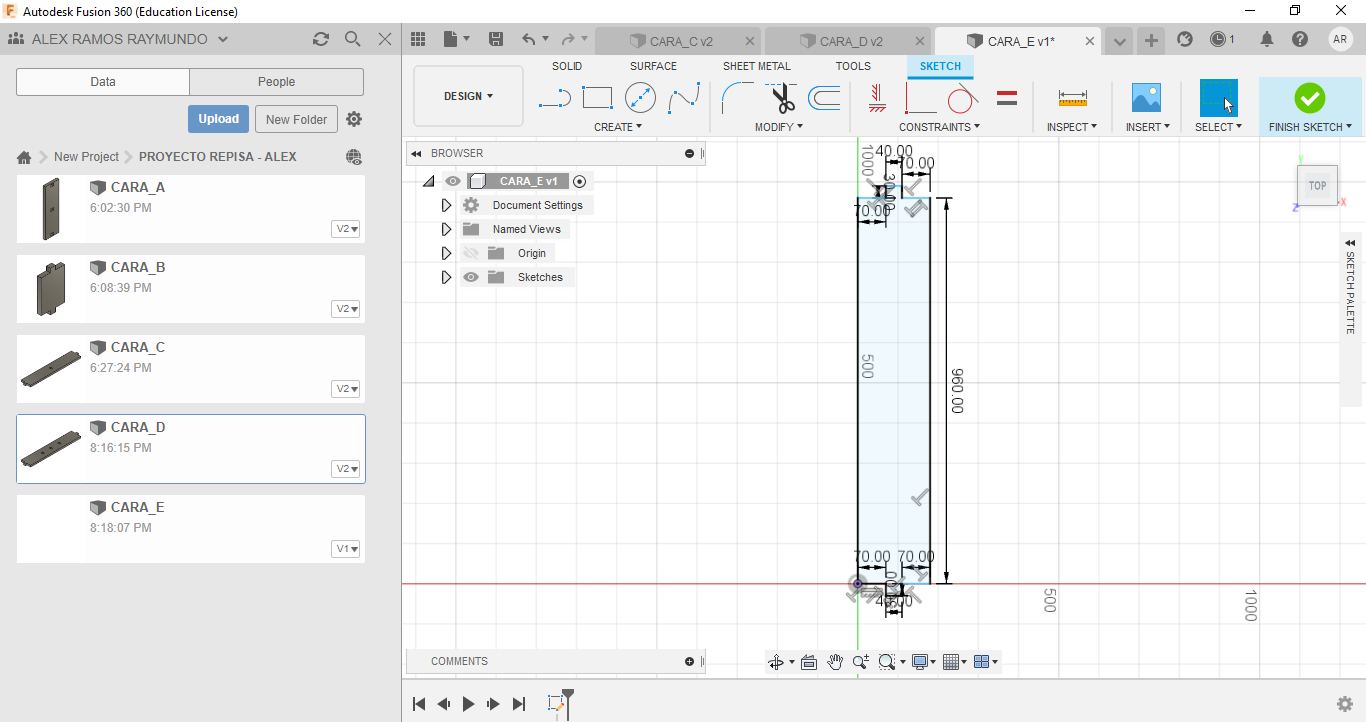Viewport: 1366px width, 722px height.
Task: Apply the Equal constraint
Action: pyautogui.click(x=1007, y=98)
